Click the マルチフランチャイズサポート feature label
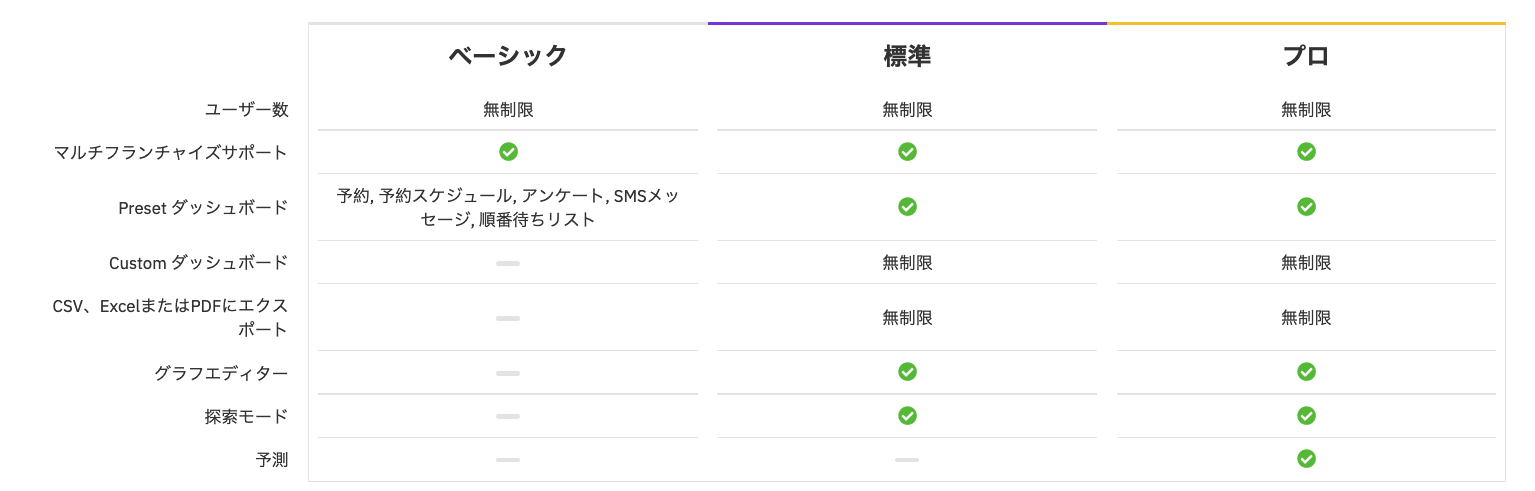This screenshot has height=491, width=1535. point(171,152)
